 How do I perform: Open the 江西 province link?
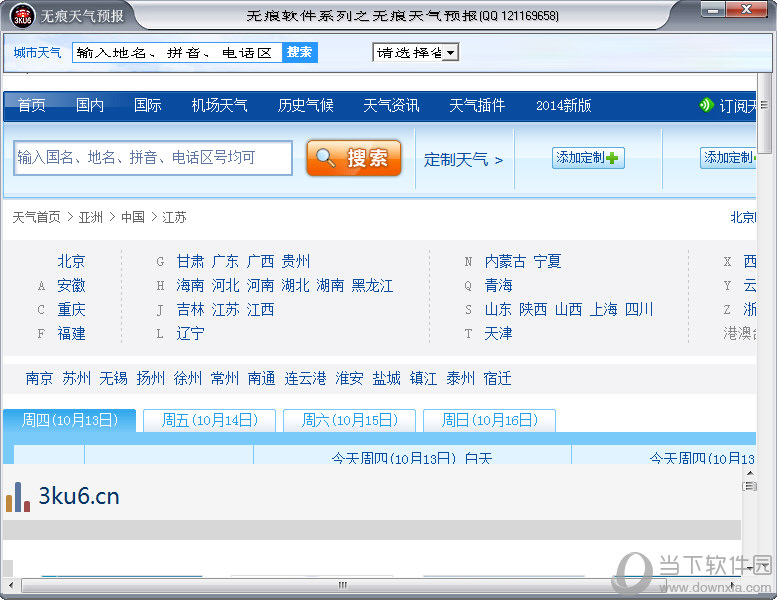click(261, 310)
